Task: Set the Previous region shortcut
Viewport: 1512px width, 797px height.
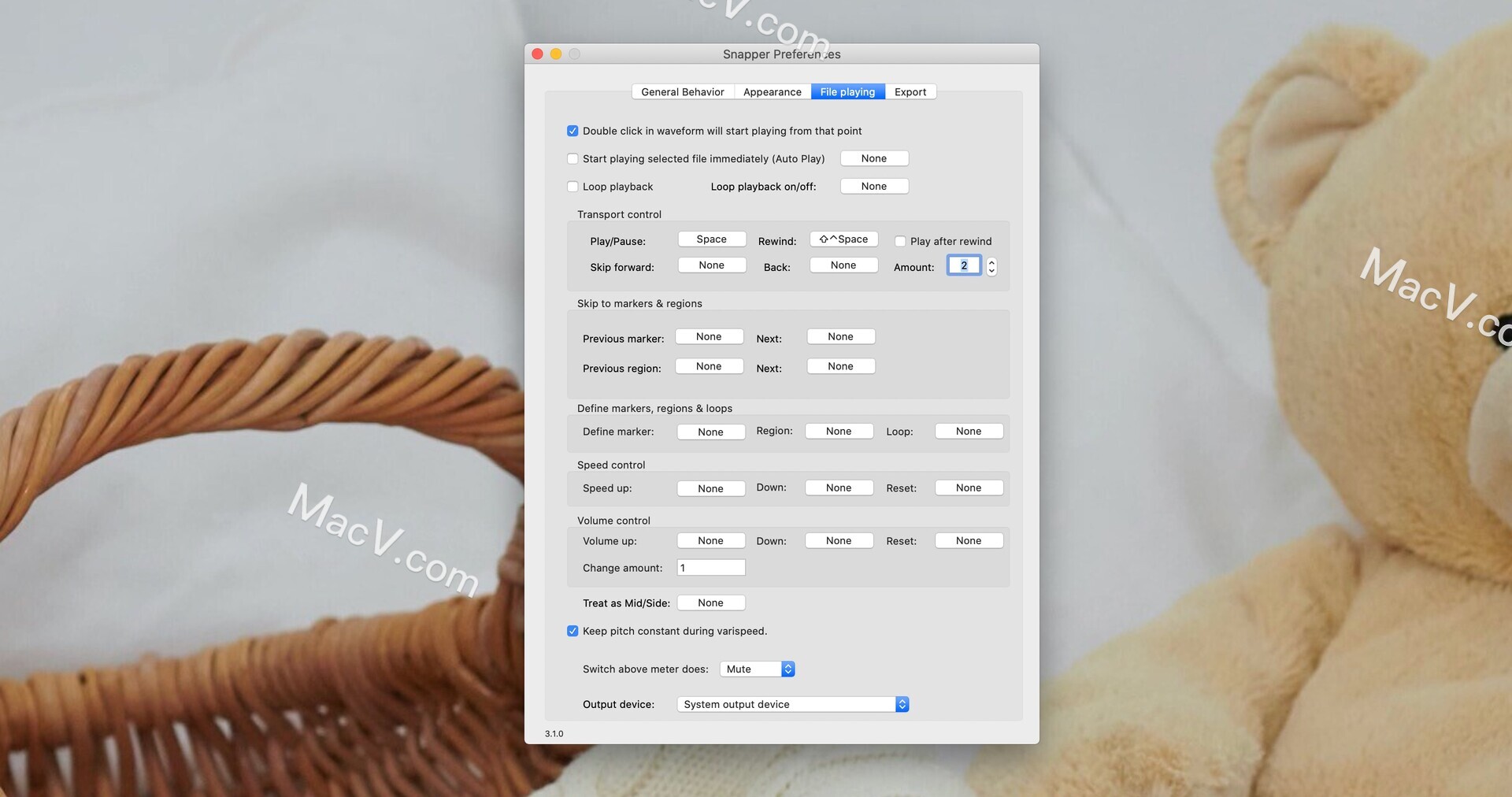Action: tap(710, 366)
